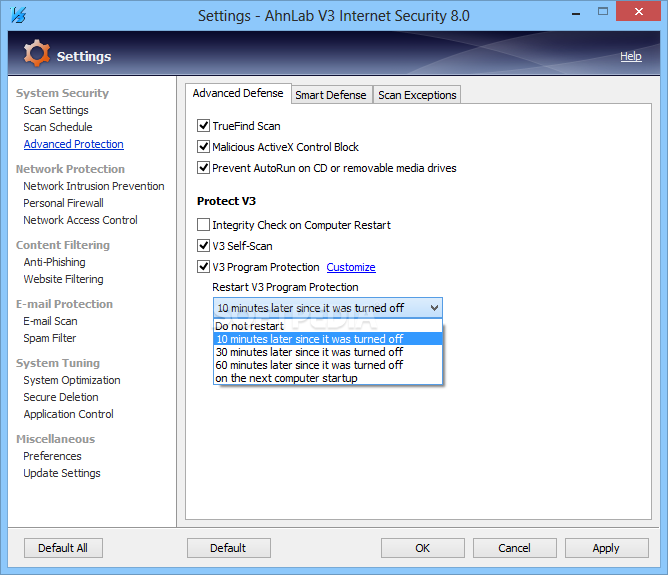Click the Default All button
Viewport: 668px width, 575px height.
click(63, 548)
